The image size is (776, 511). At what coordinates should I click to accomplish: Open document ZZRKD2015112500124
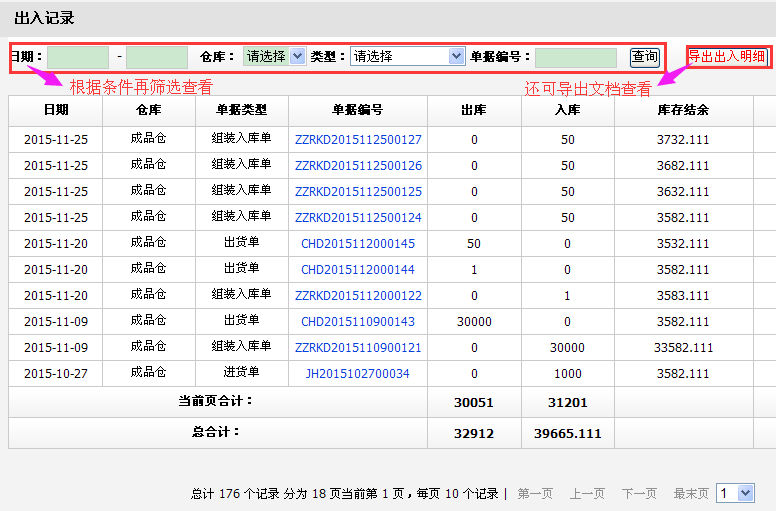click(358, 218)
